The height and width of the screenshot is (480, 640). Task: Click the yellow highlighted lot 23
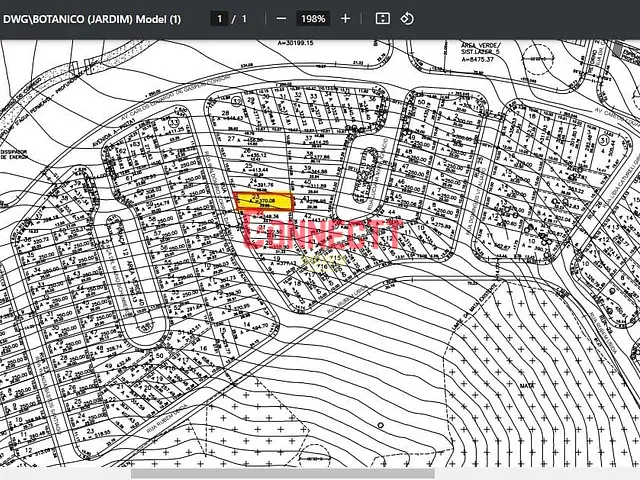pos(264,202)
